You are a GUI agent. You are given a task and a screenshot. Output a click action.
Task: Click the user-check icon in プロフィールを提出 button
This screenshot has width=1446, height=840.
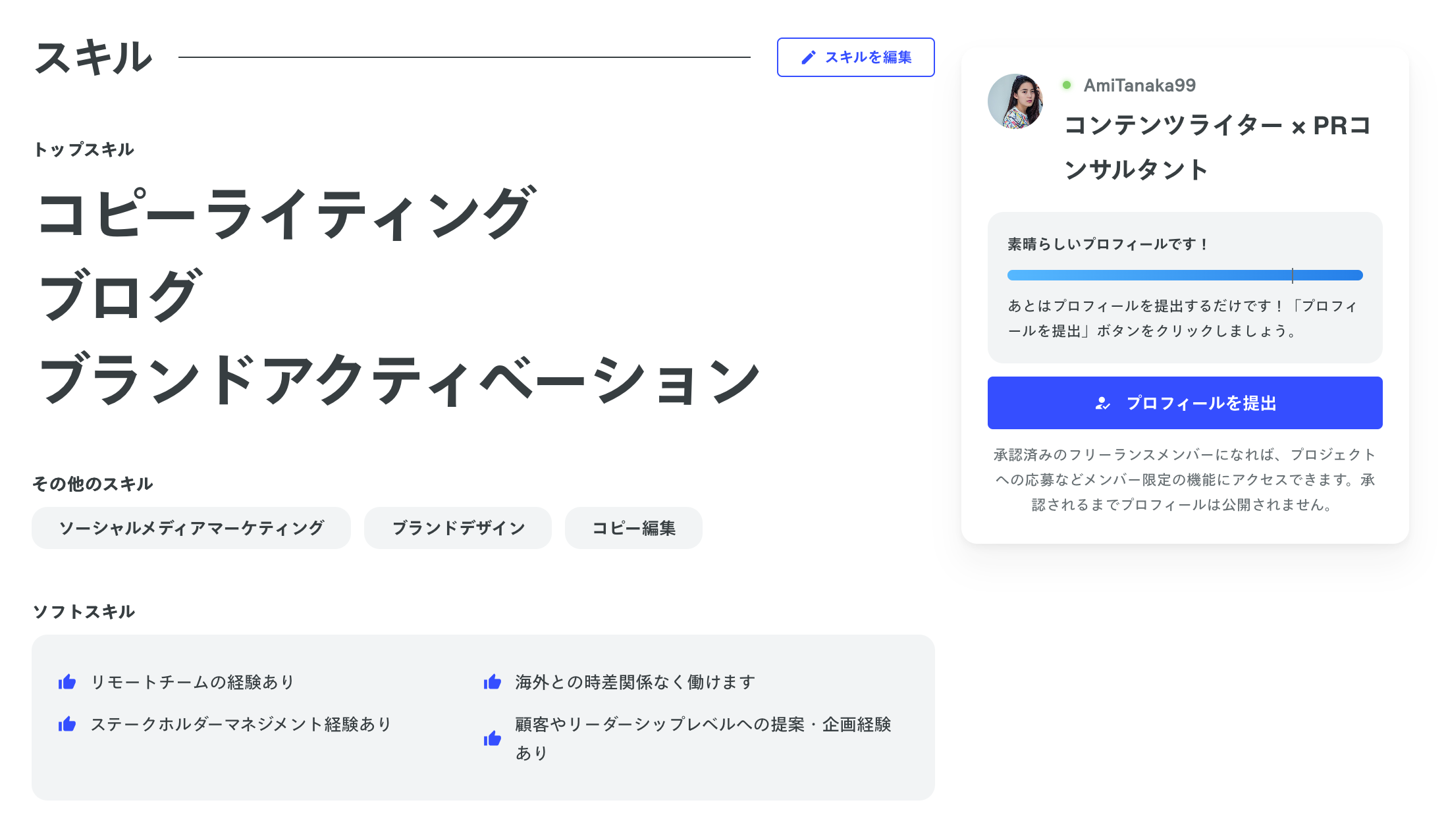point(1102,404)
